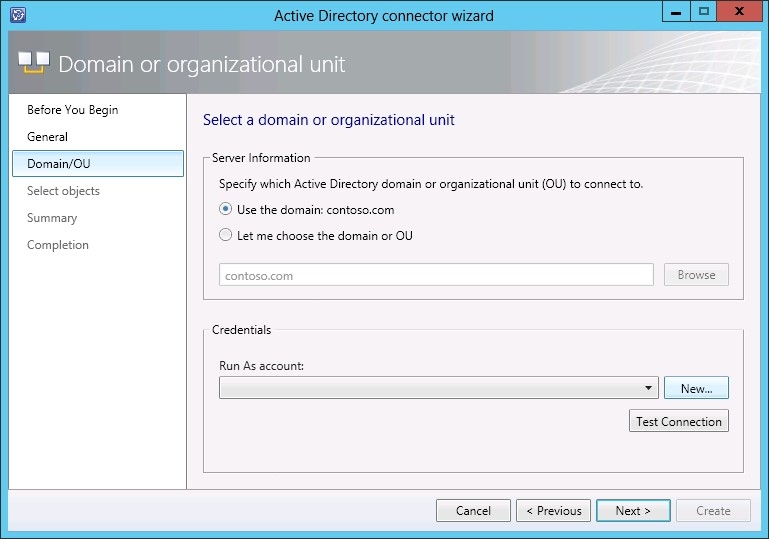Click the Create button

point(713,511)
